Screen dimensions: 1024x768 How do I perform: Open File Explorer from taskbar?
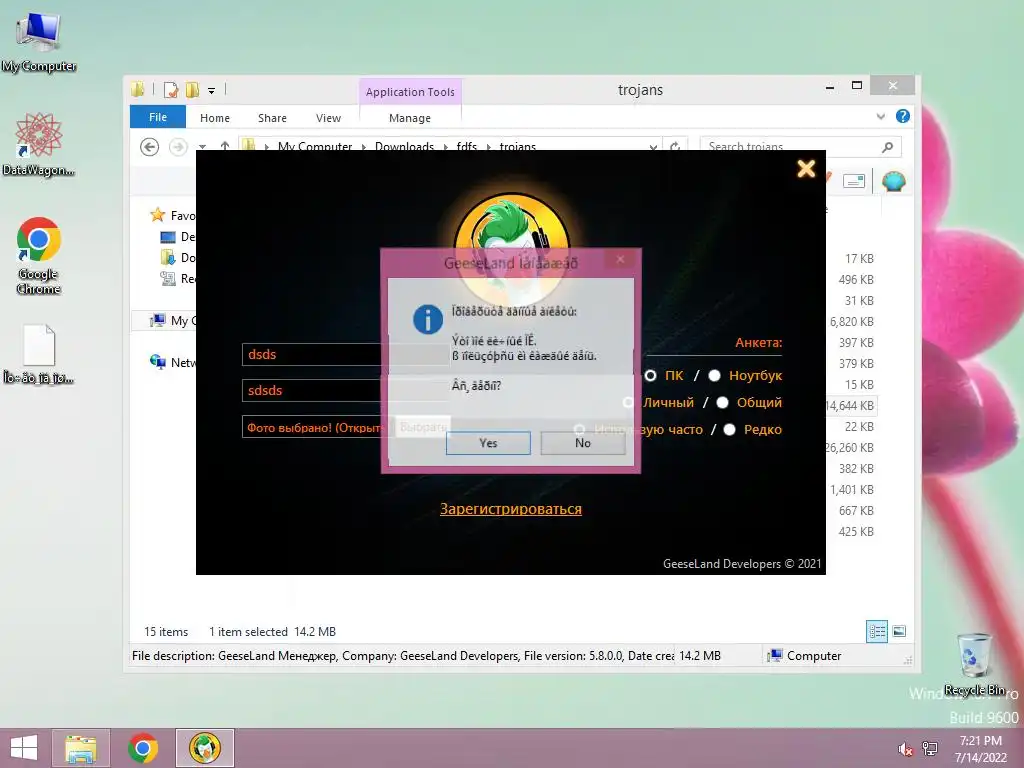(x=81, y=748)
